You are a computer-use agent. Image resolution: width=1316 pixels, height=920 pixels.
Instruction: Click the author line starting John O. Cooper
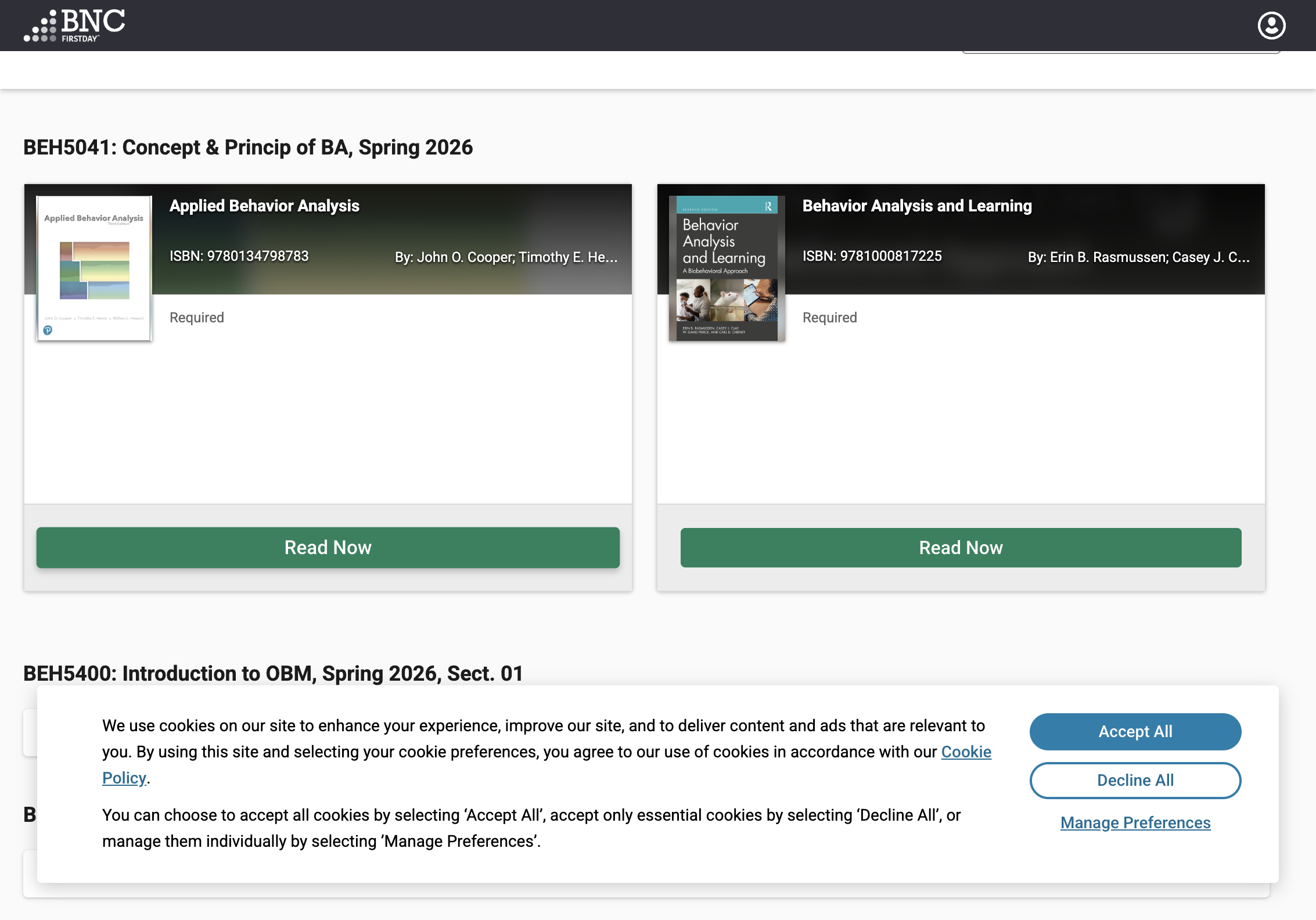(x=506, y=257)
